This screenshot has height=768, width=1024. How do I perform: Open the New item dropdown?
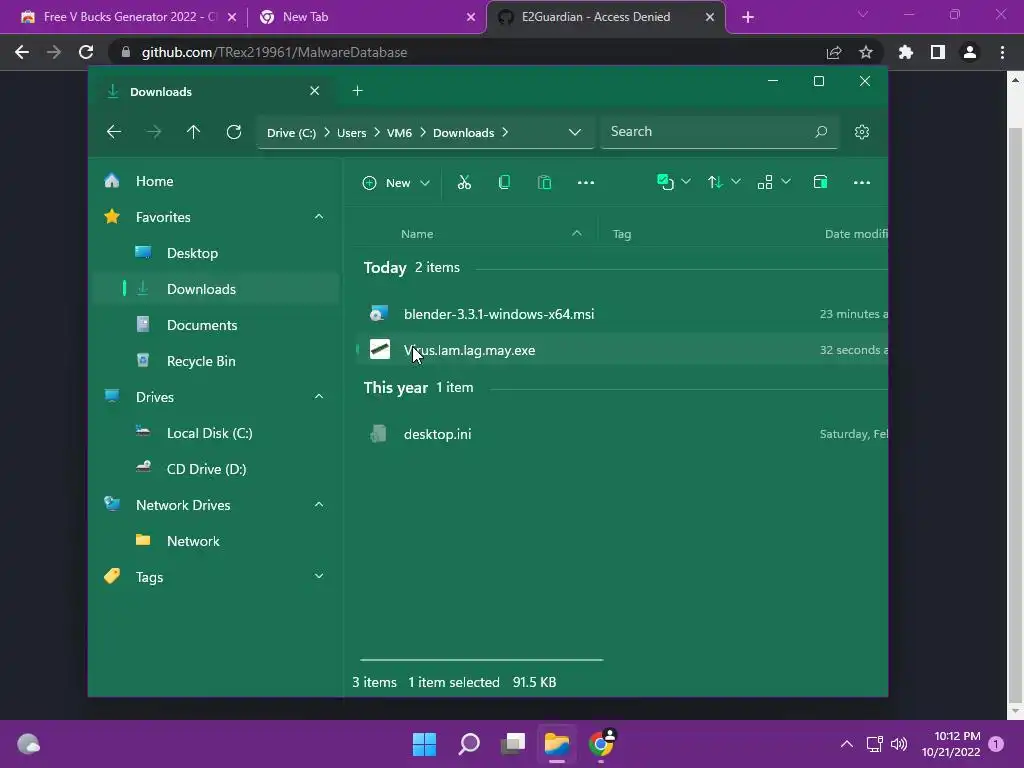[x=396, y=183]
